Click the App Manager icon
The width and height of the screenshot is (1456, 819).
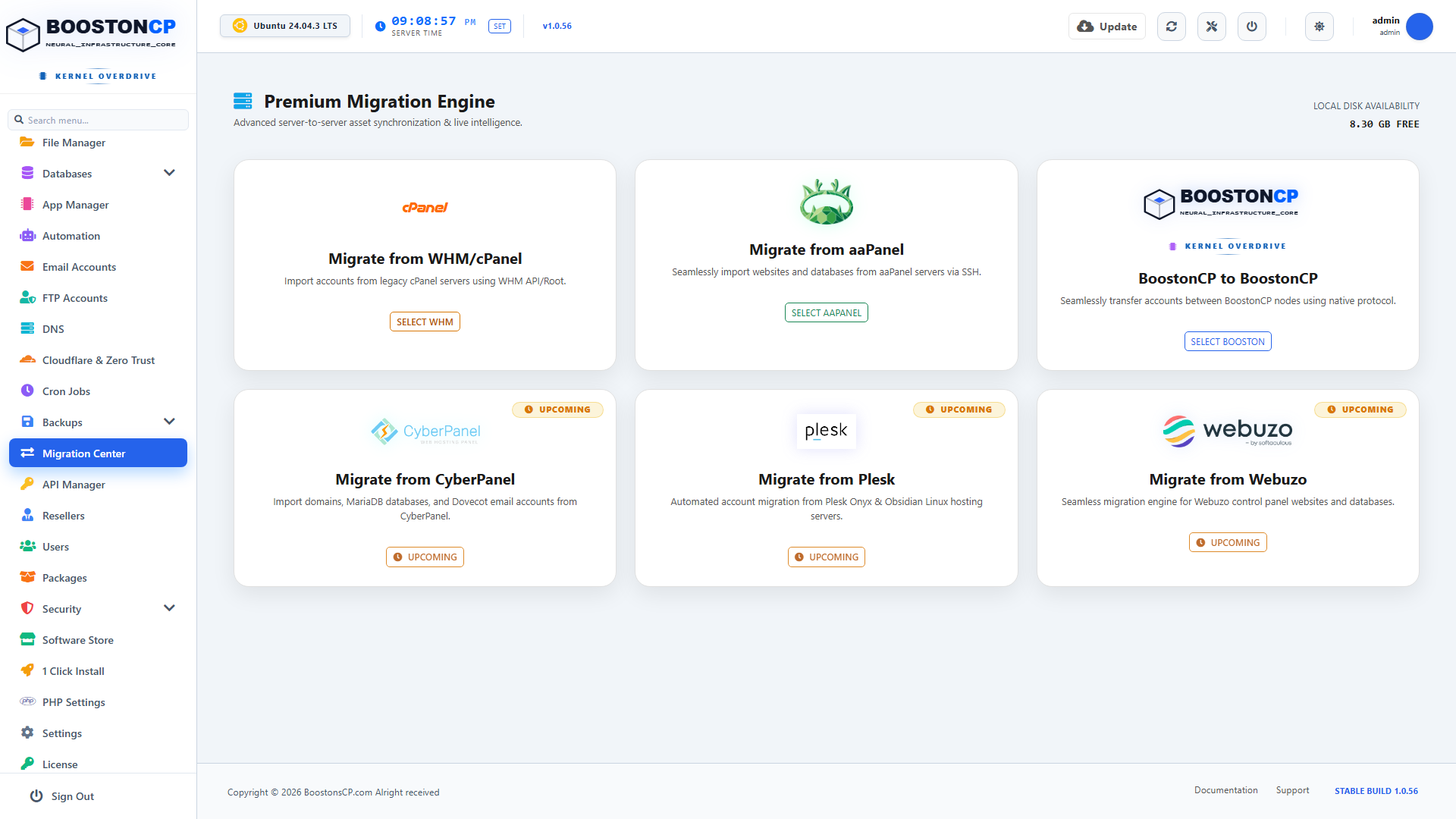click(x=27, y=204)
